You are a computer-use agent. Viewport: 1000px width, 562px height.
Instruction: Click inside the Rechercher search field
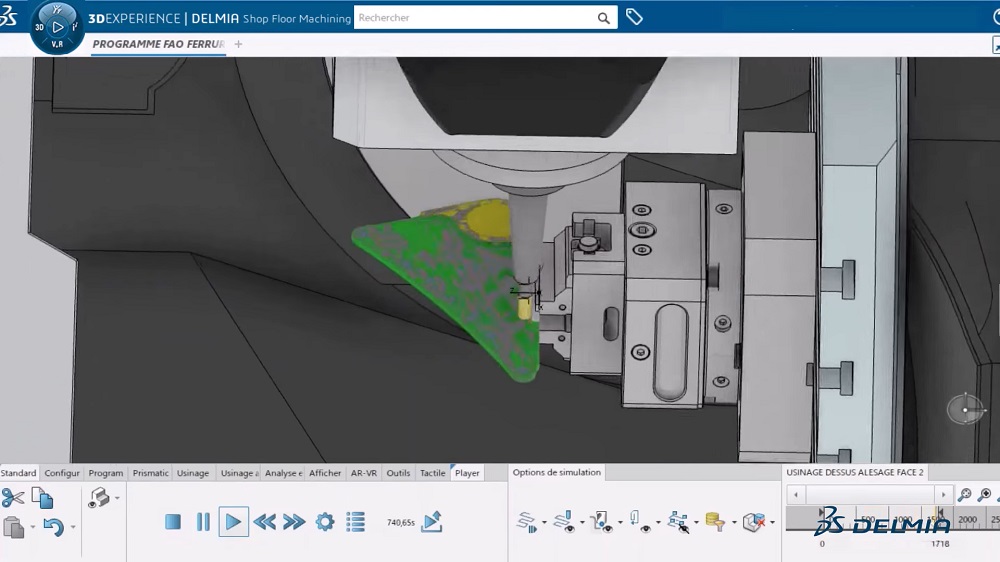point(475,18)
